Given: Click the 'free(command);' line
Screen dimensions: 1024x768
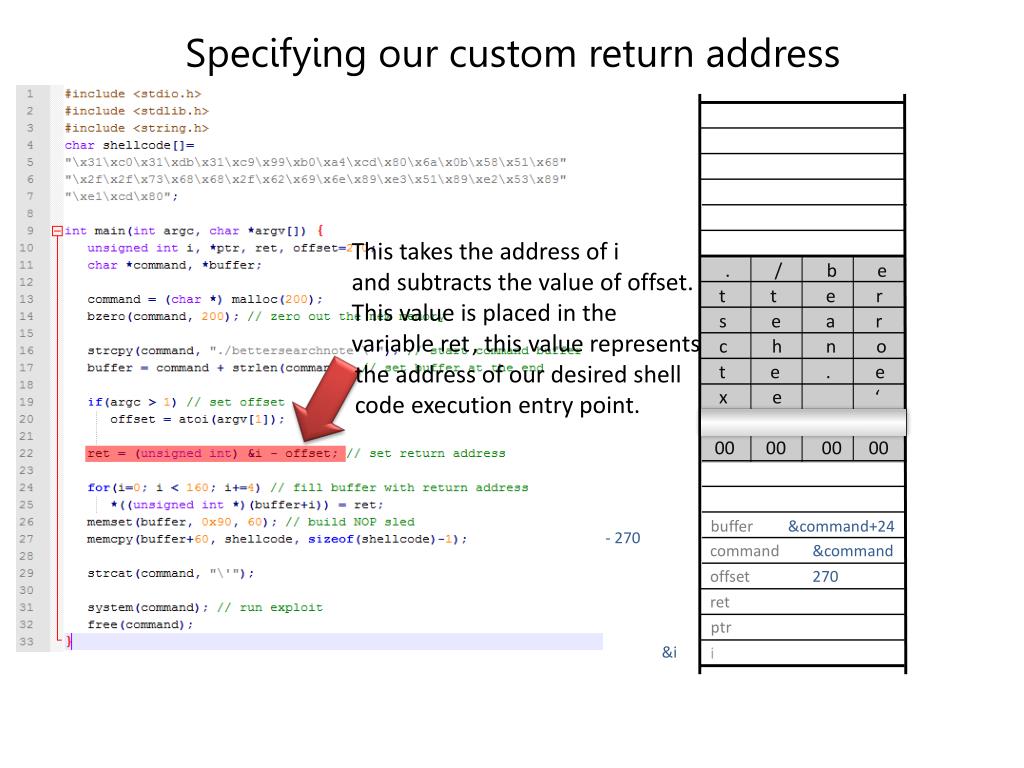Looking at the screenshot, I should (140, 624).
